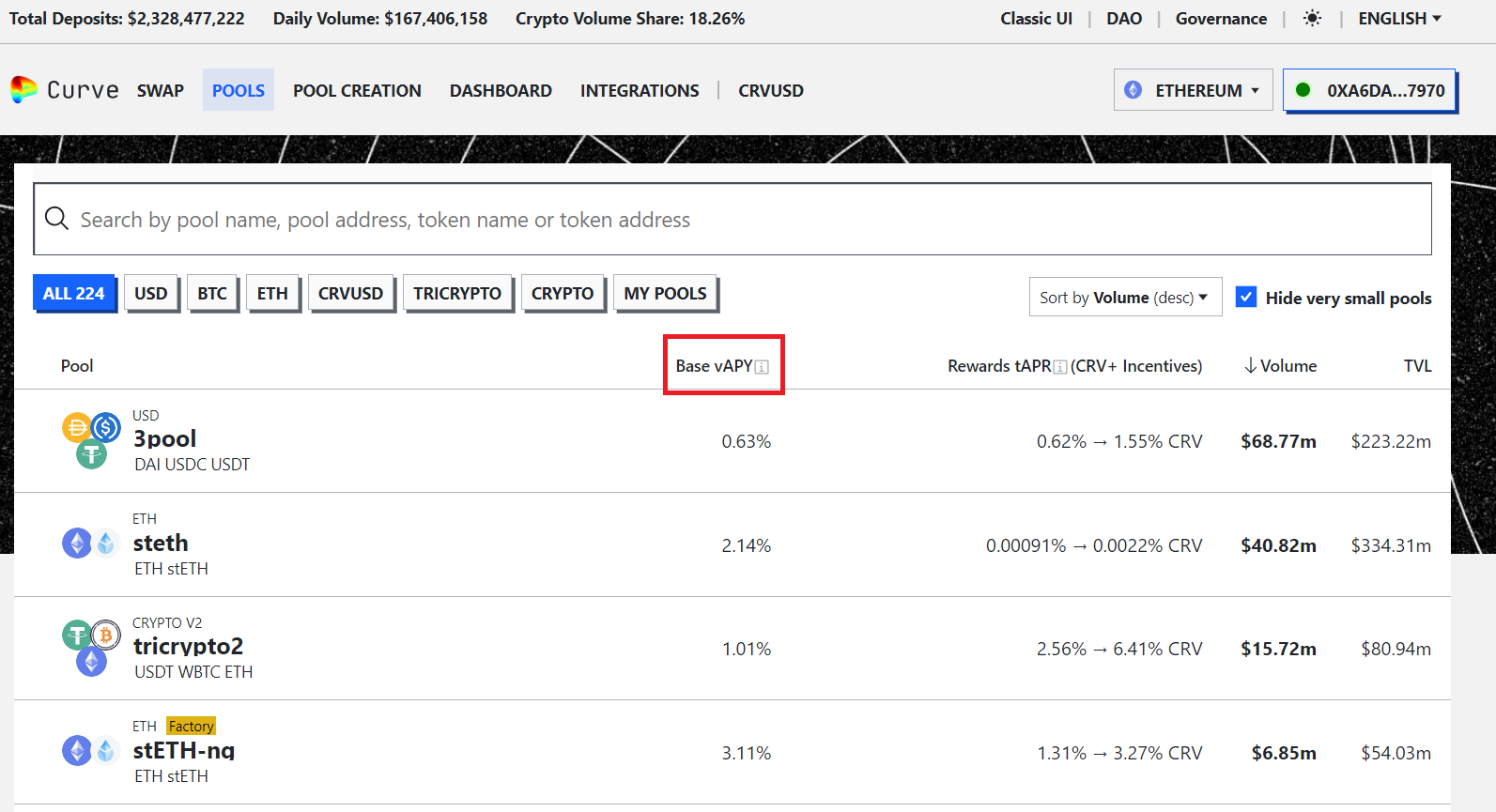Click the wallet address 0XA6DA...7970 button
The height and width of the screenshot is (812, 1496).
coord(1369,90)
